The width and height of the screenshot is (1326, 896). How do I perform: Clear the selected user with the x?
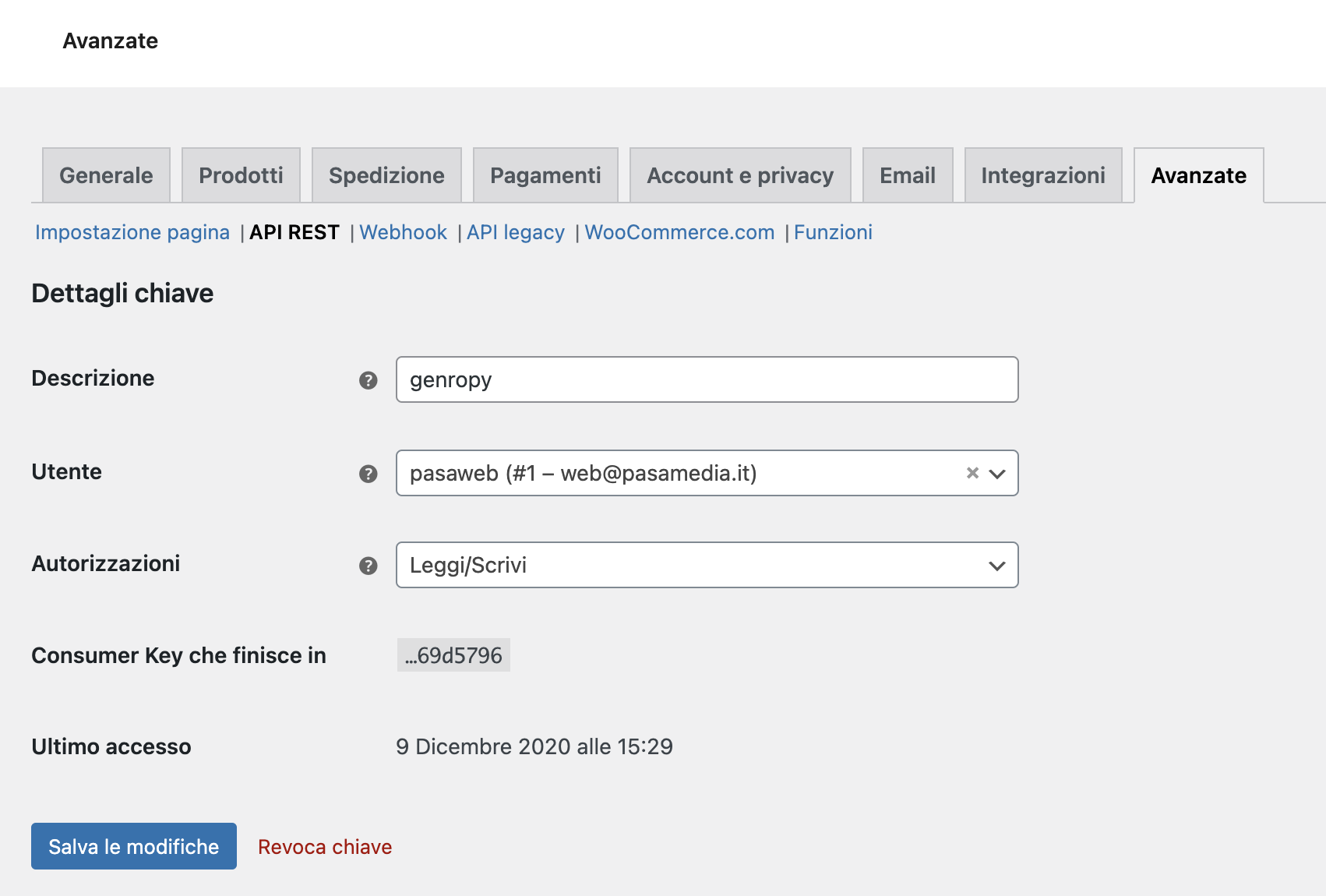coord(972,473)
